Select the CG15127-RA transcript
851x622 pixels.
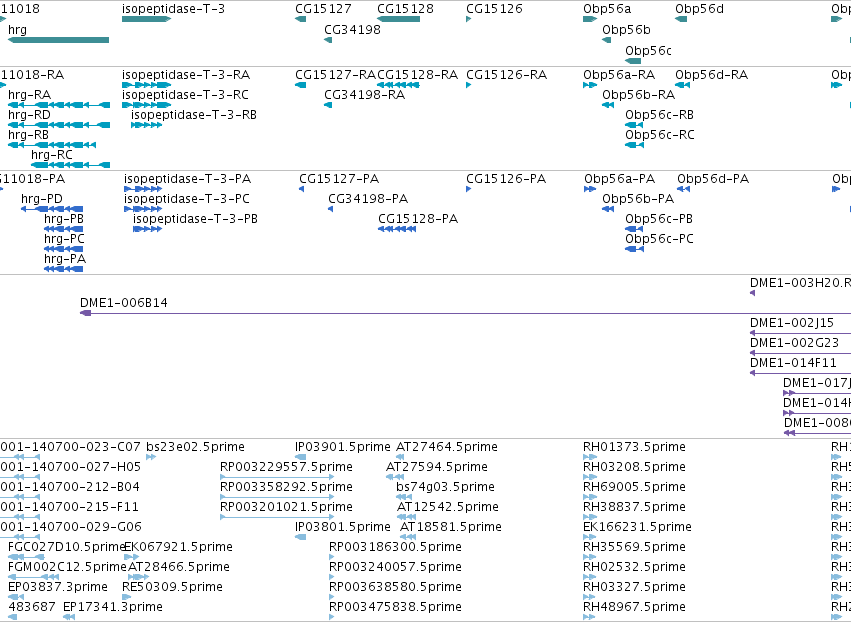click(301, 85)
